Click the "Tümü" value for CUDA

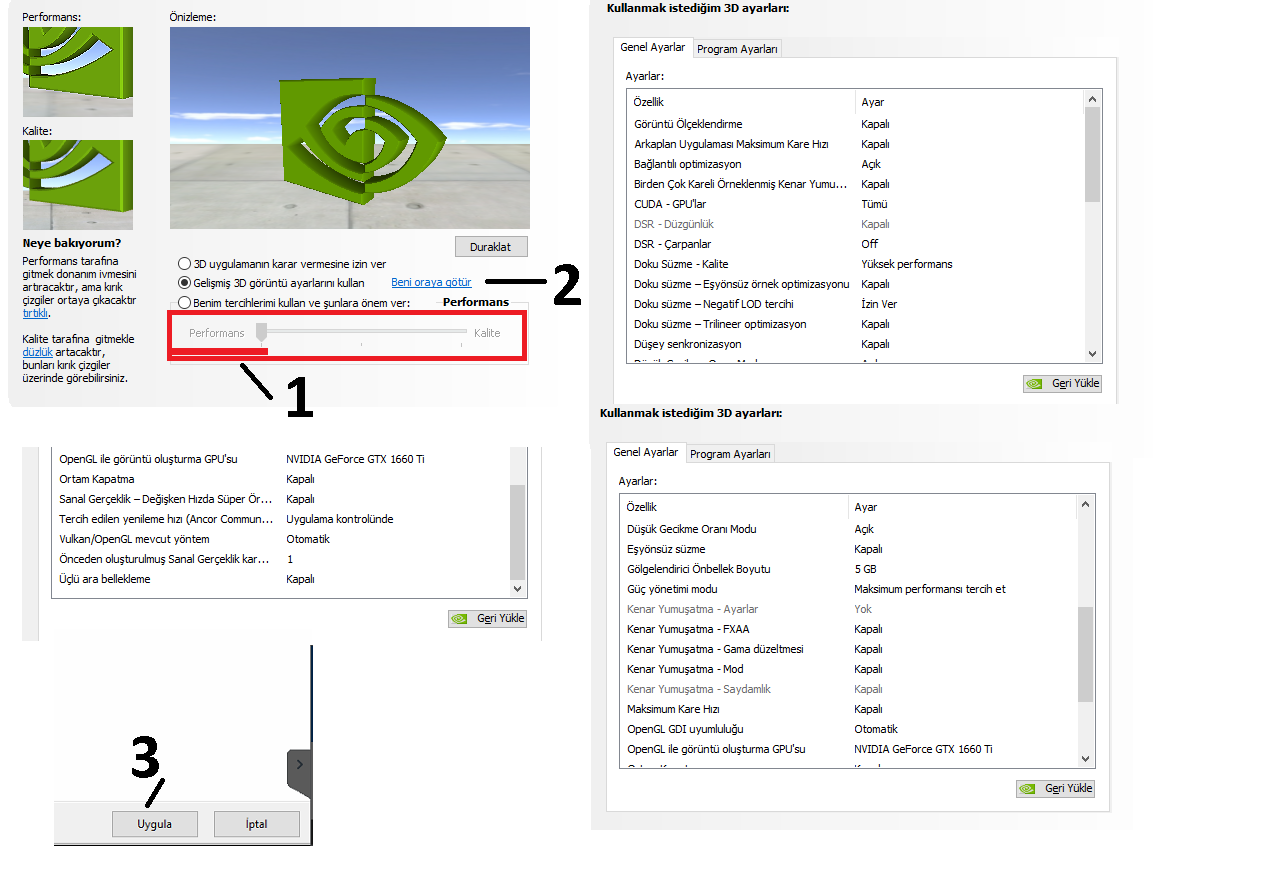click(874, 204)
